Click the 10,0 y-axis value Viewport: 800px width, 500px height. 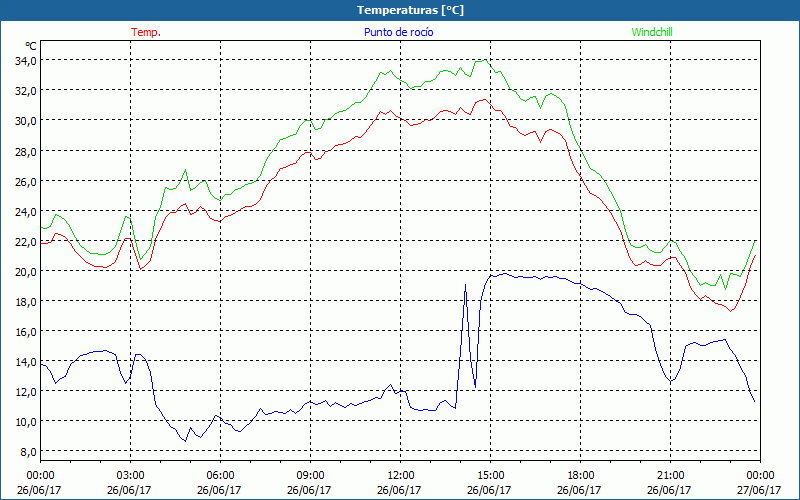coord(26,422)
